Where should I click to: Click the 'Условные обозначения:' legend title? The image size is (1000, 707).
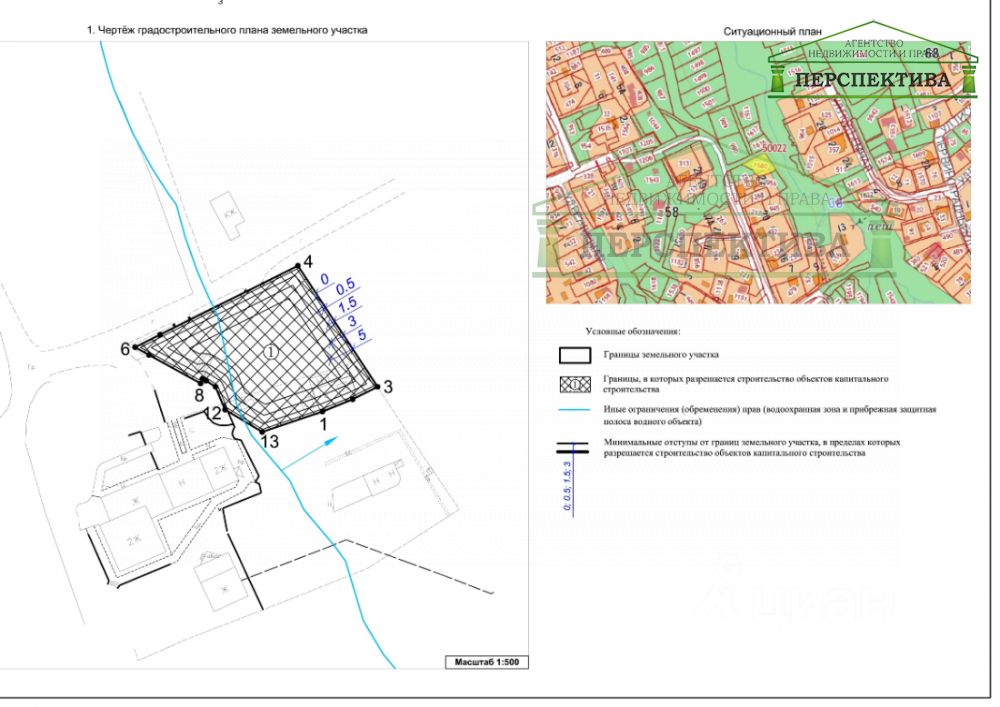pyautogui.click(x=633, y=332)
